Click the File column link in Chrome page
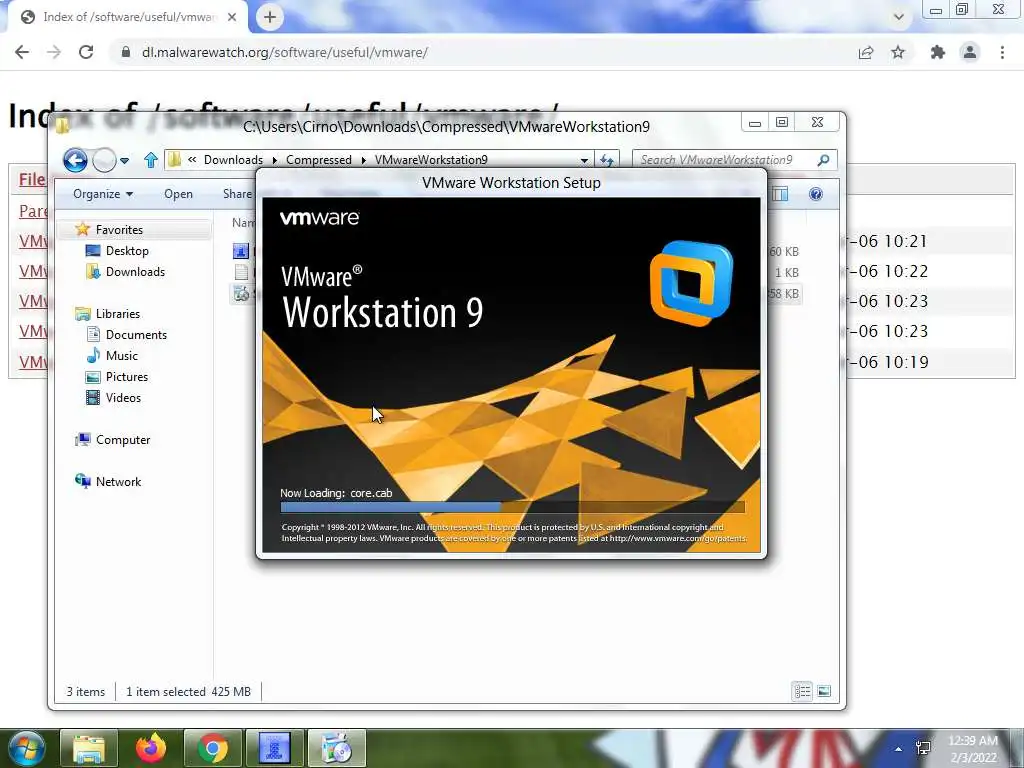This screenshot has width=1024, height=768. pos(31,180)
